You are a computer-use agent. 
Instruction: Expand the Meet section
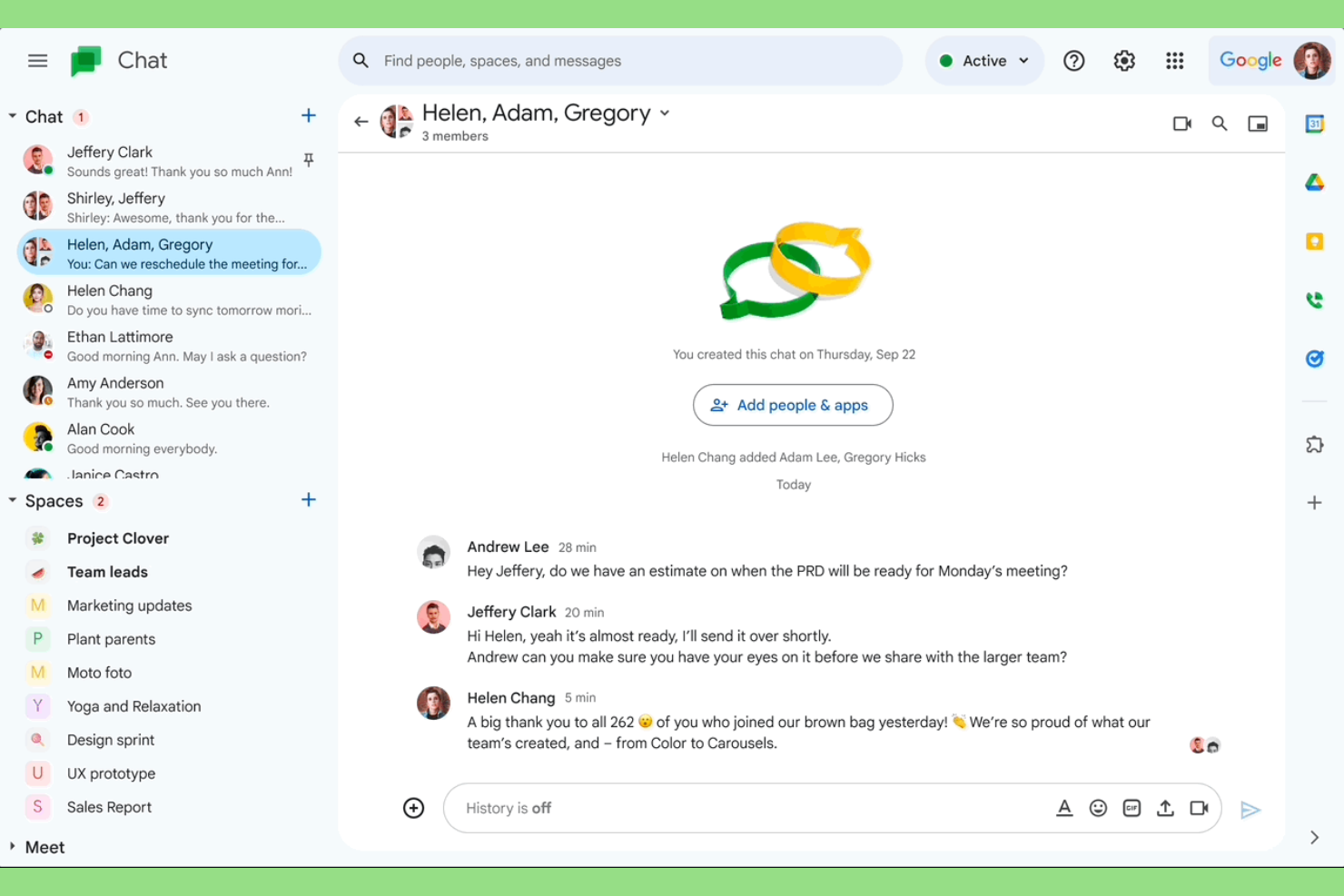coord(13,846)
